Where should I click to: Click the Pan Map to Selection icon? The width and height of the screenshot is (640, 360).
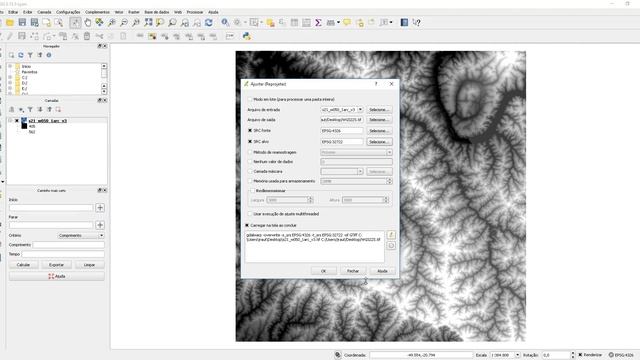(99, 22)
